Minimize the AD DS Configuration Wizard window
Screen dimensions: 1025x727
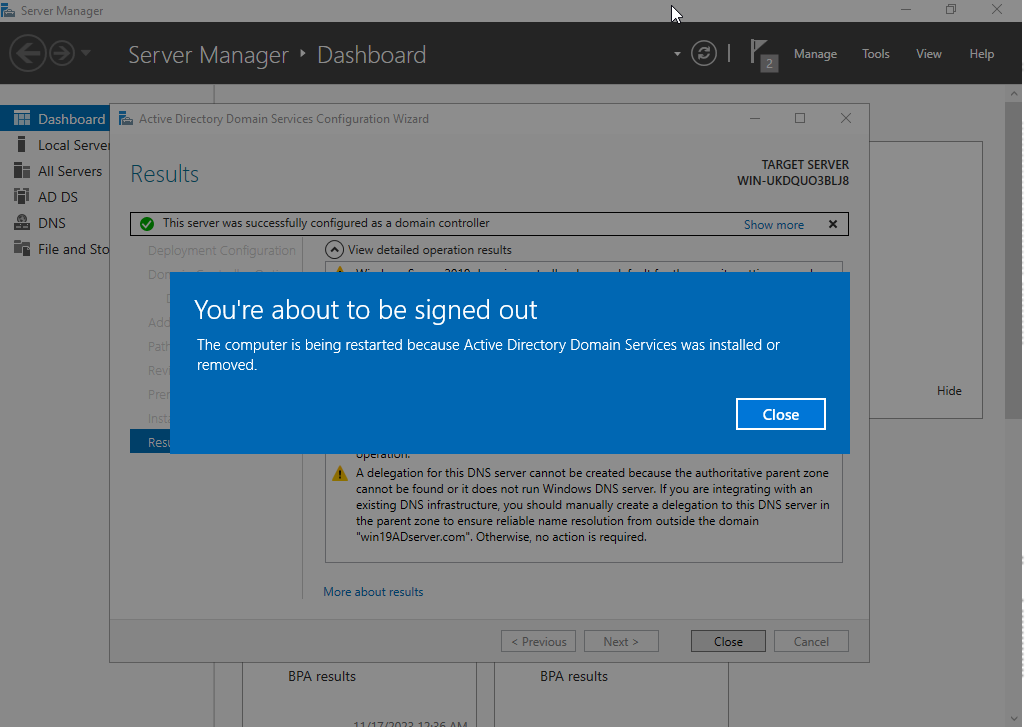click(x=754, y=118)
